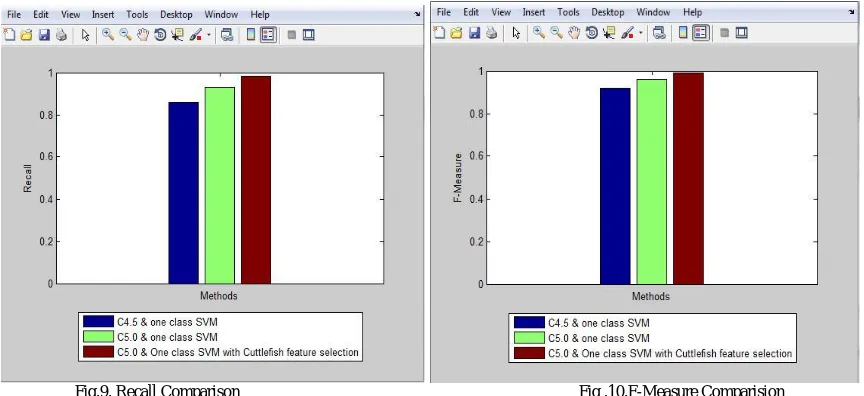Select Data Cursor tool in Recall window
Viewport: 864px width, 396px height.
[x=177, y=35]
